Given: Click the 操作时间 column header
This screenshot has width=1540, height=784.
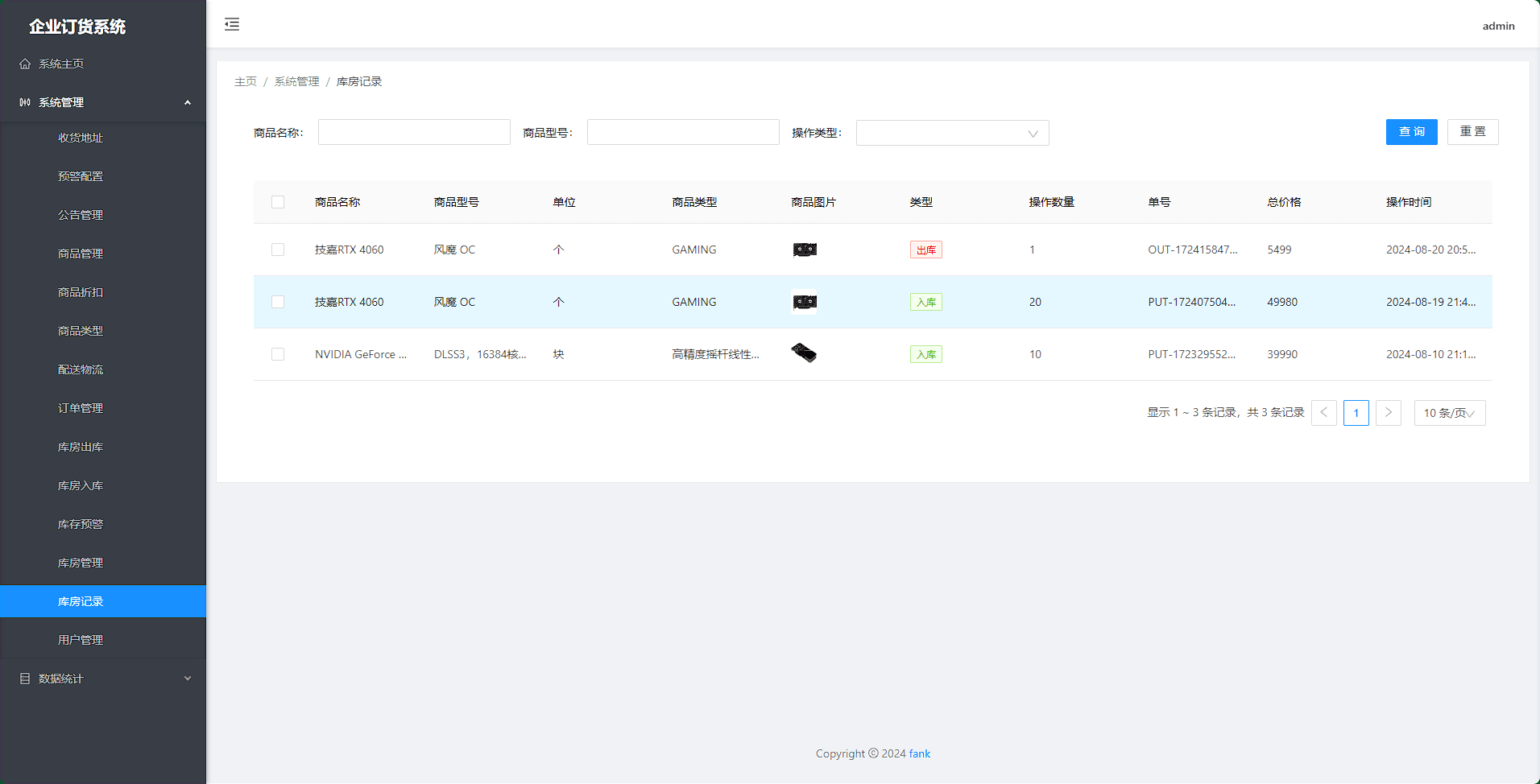Looking at the screenshot, I should tap(1409, 202).
